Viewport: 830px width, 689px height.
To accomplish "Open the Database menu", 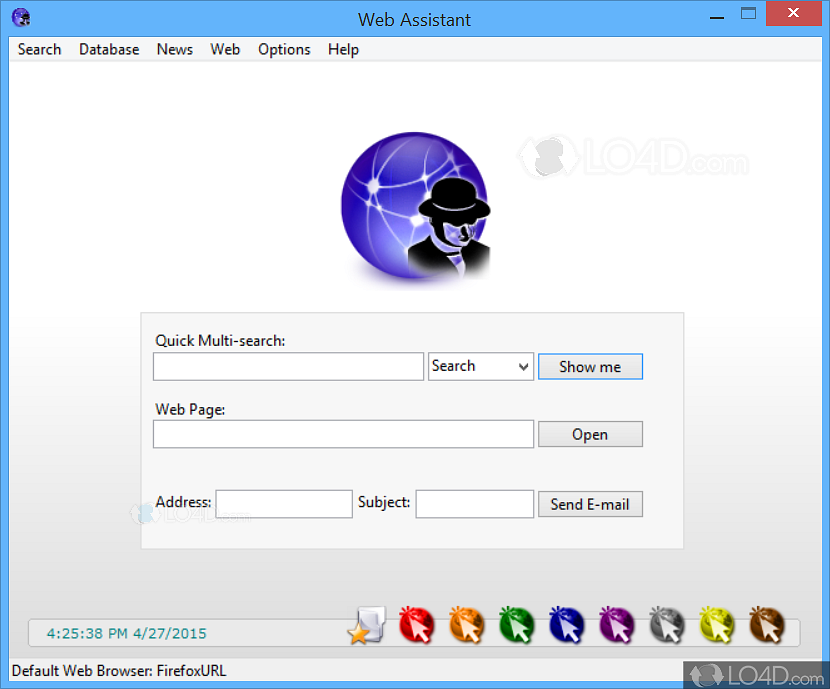I will coord(109,49).
